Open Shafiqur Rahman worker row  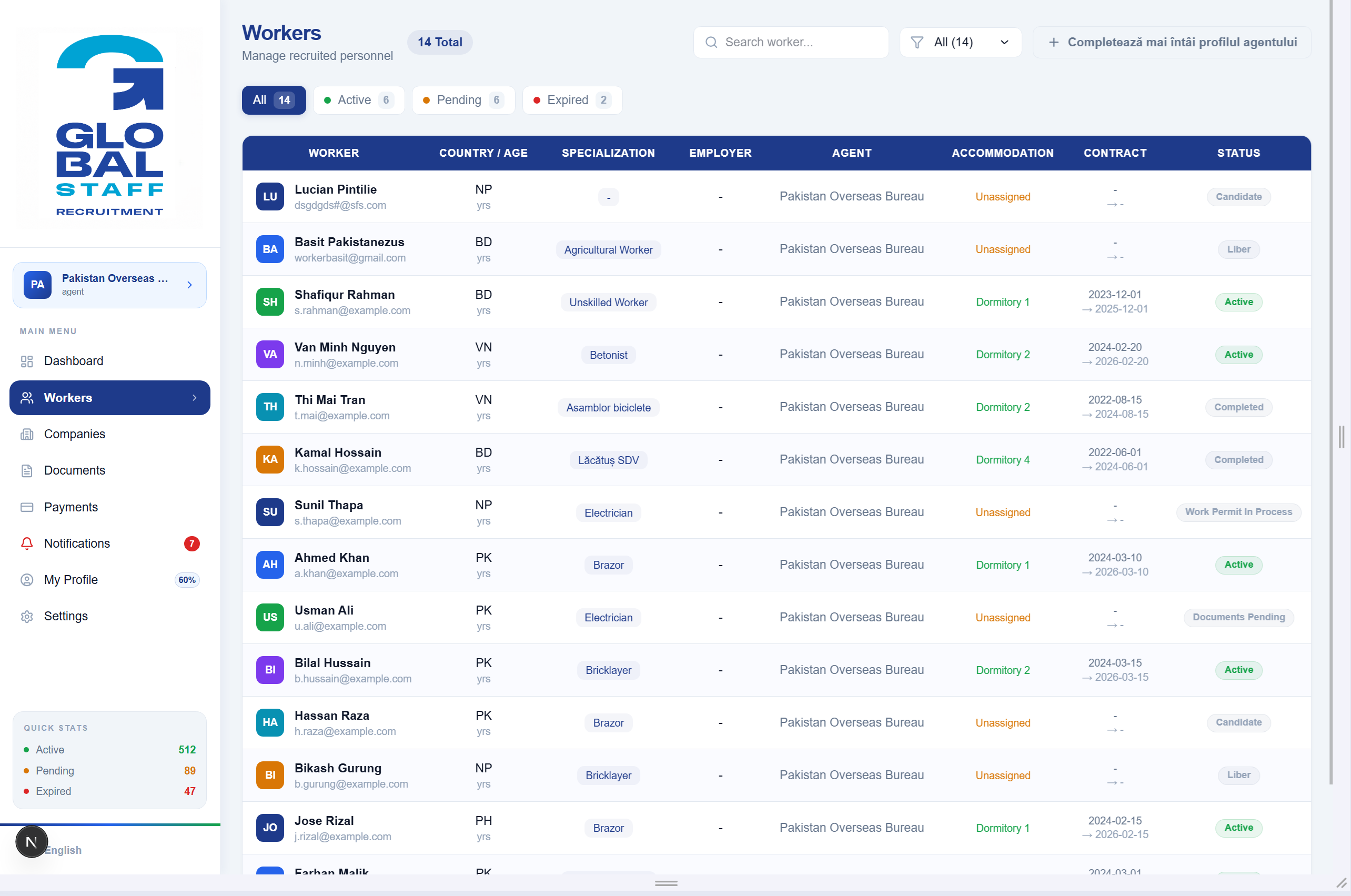click(x=777, y=301)
